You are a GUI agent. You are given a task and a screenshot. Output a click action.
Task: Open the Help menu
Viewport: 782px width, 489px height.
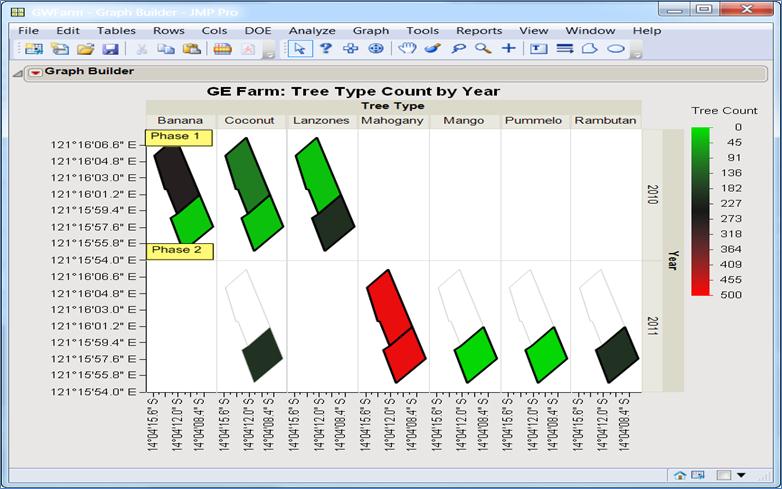[647, 30]
